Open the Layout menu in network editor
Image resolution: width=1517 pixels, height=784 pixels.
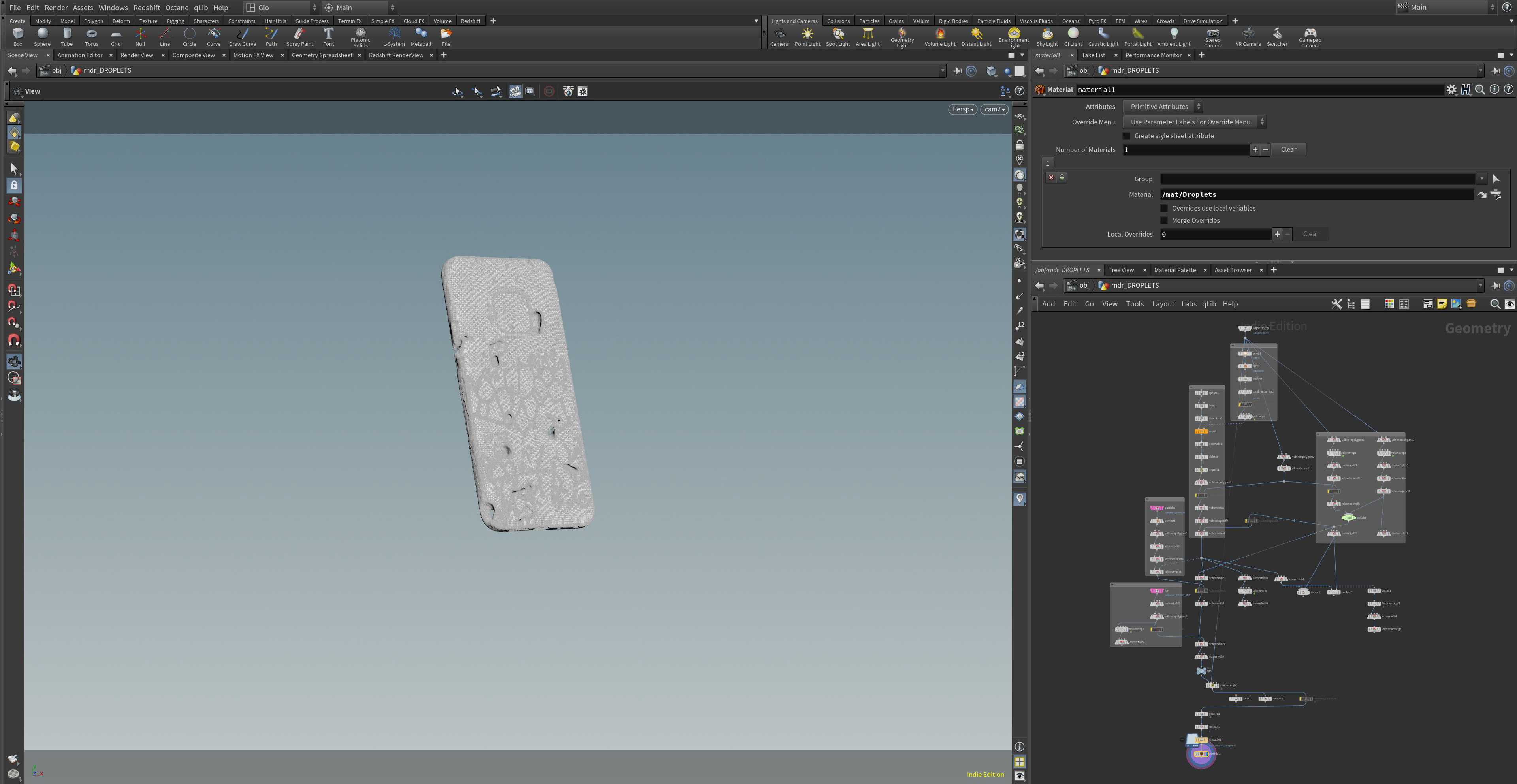[1163, 304]
